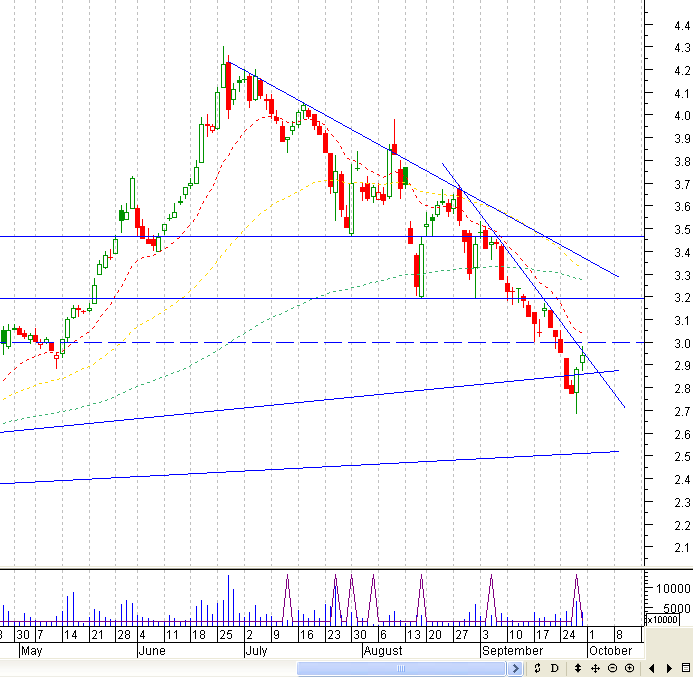This screenshot has width=693, height=677.
Task: Click date label '14' under May
Action: coord(70,635)
